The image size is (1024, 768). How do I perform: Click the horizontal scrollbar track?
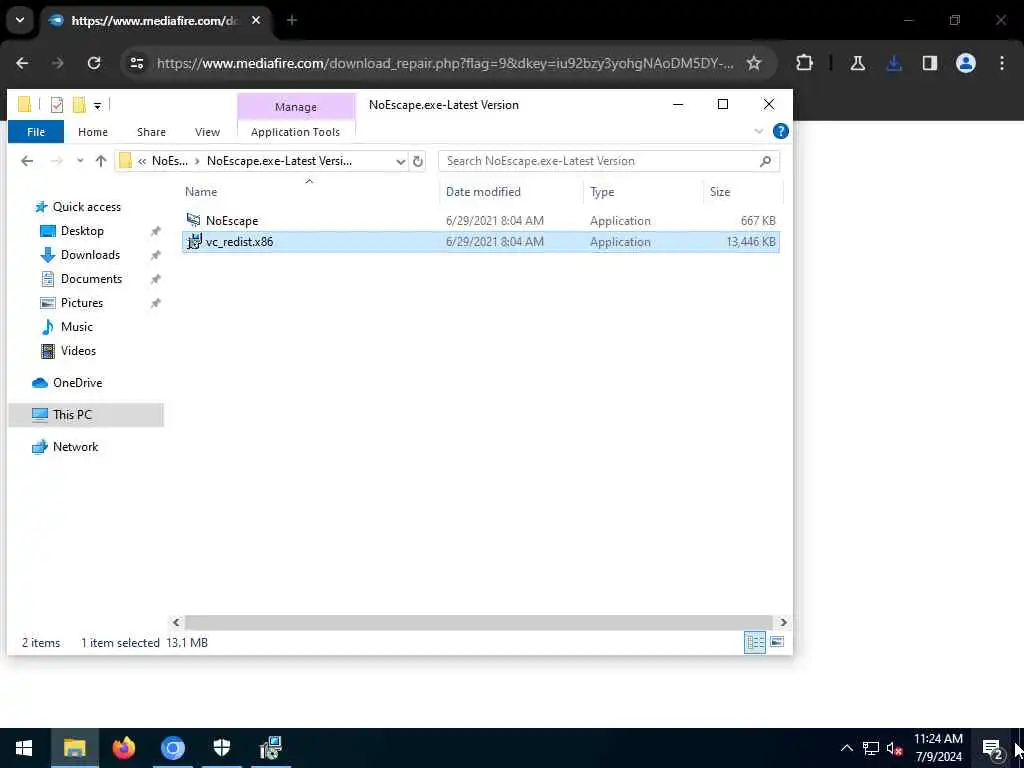tap(478, 622)
